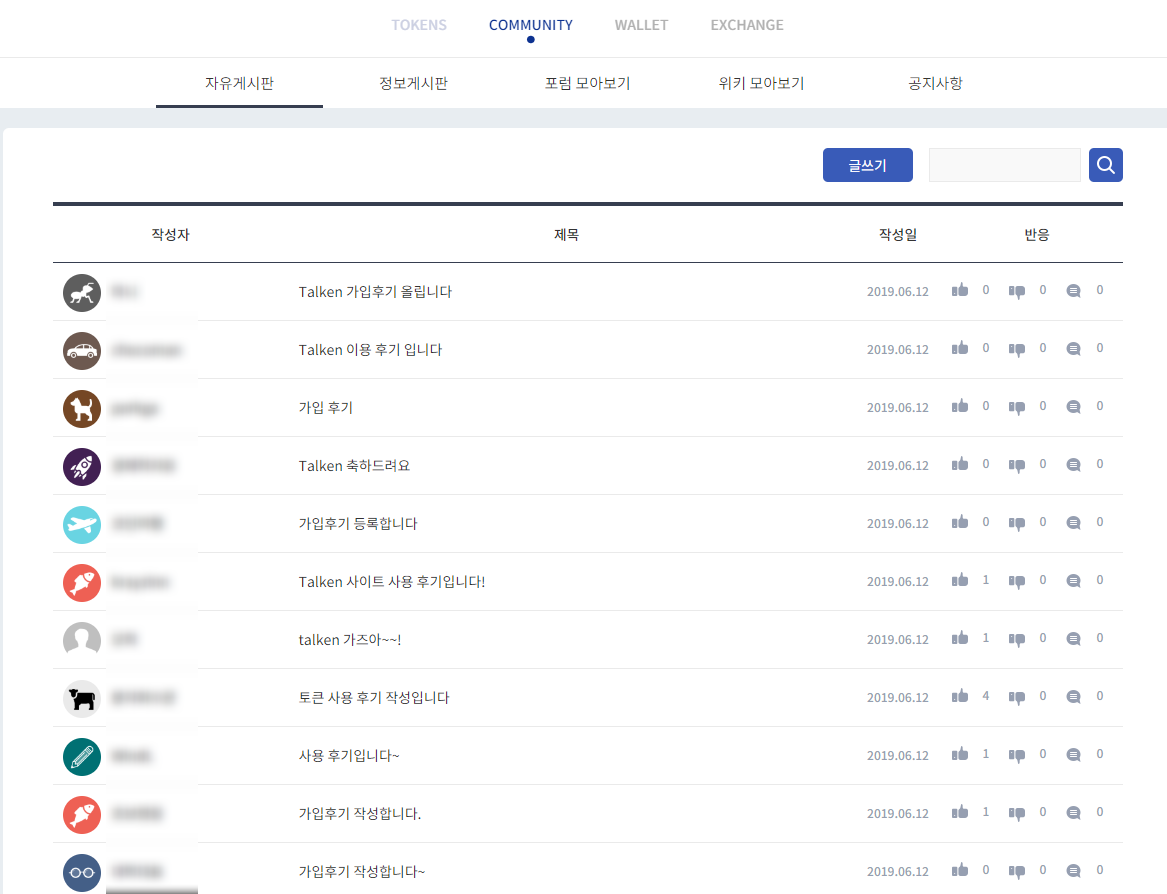Like the post 'Talken 가입후기 올립니다'

click(960, 290)
